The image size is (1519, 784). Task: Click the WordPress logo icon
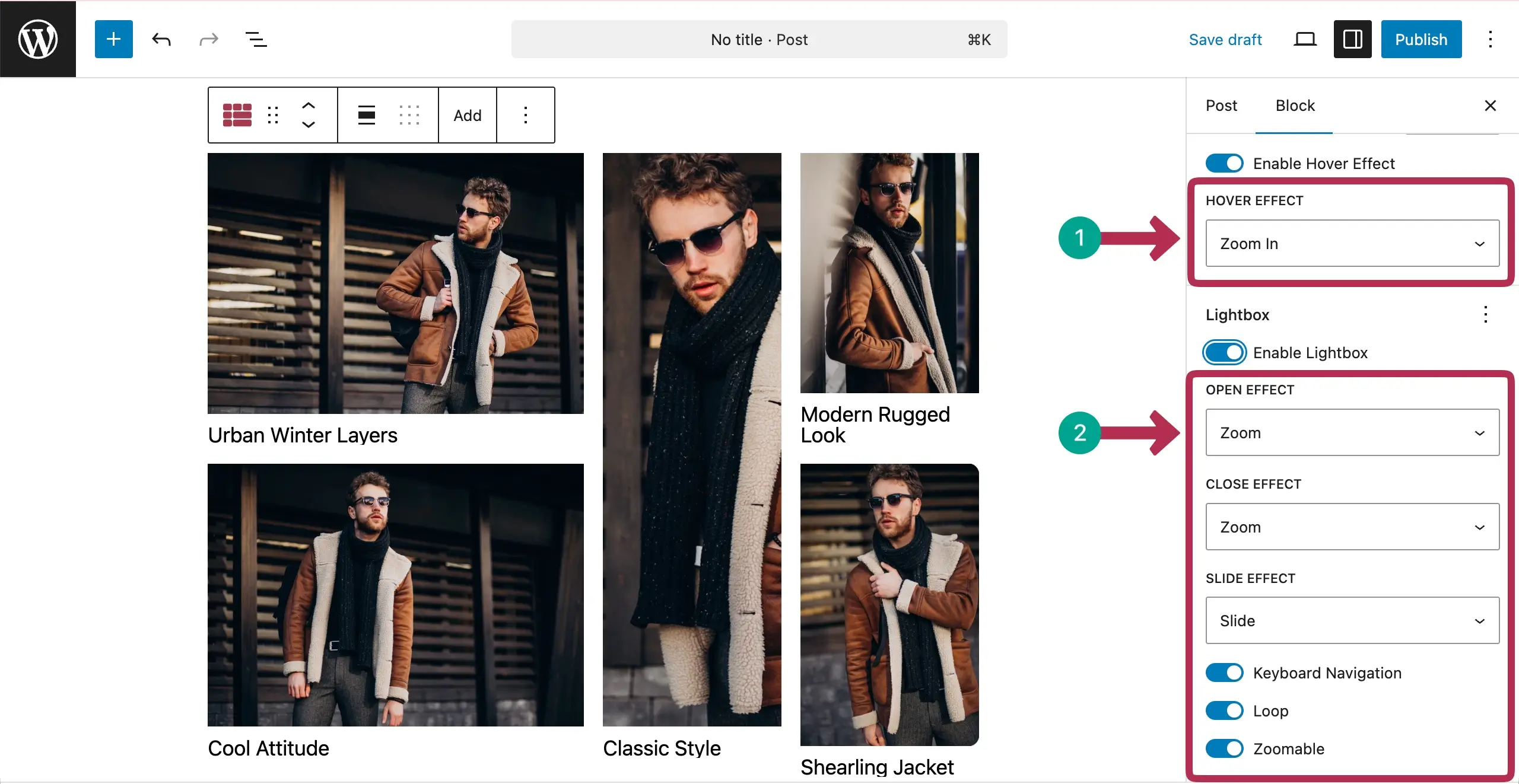[38, 39]
